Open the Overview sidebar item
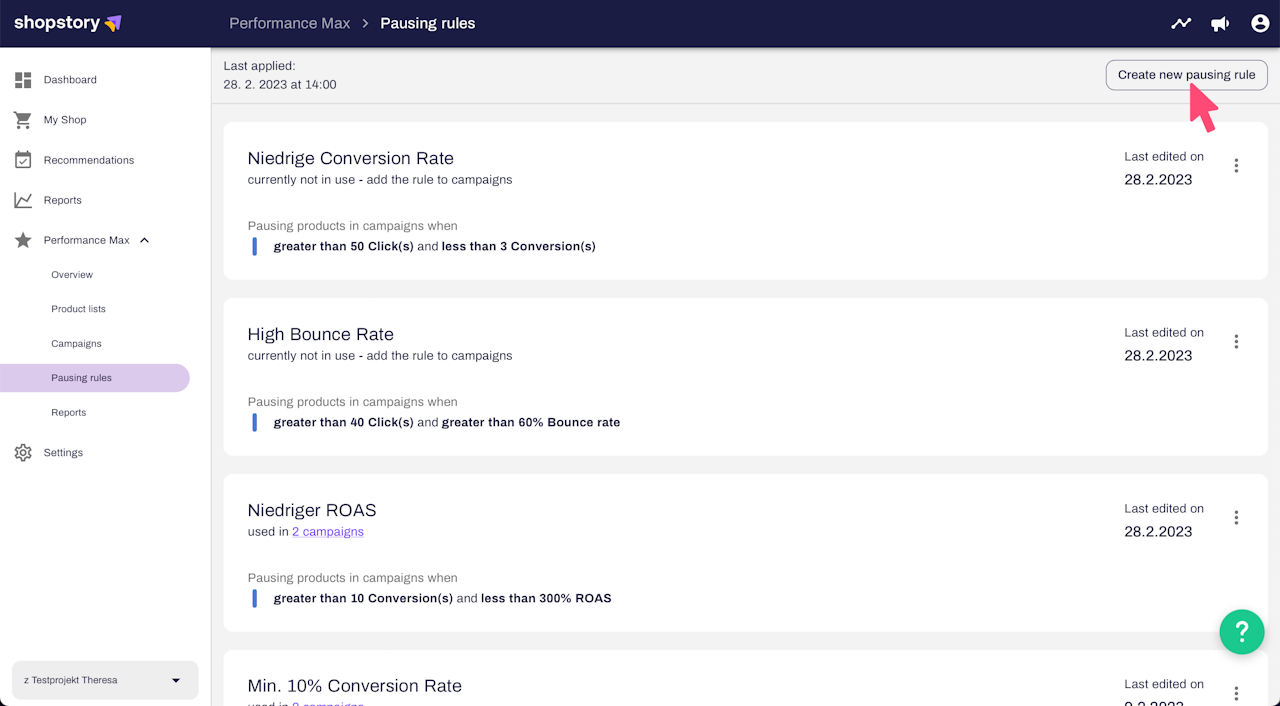The image size is (1280, 706). pos(72,275)
